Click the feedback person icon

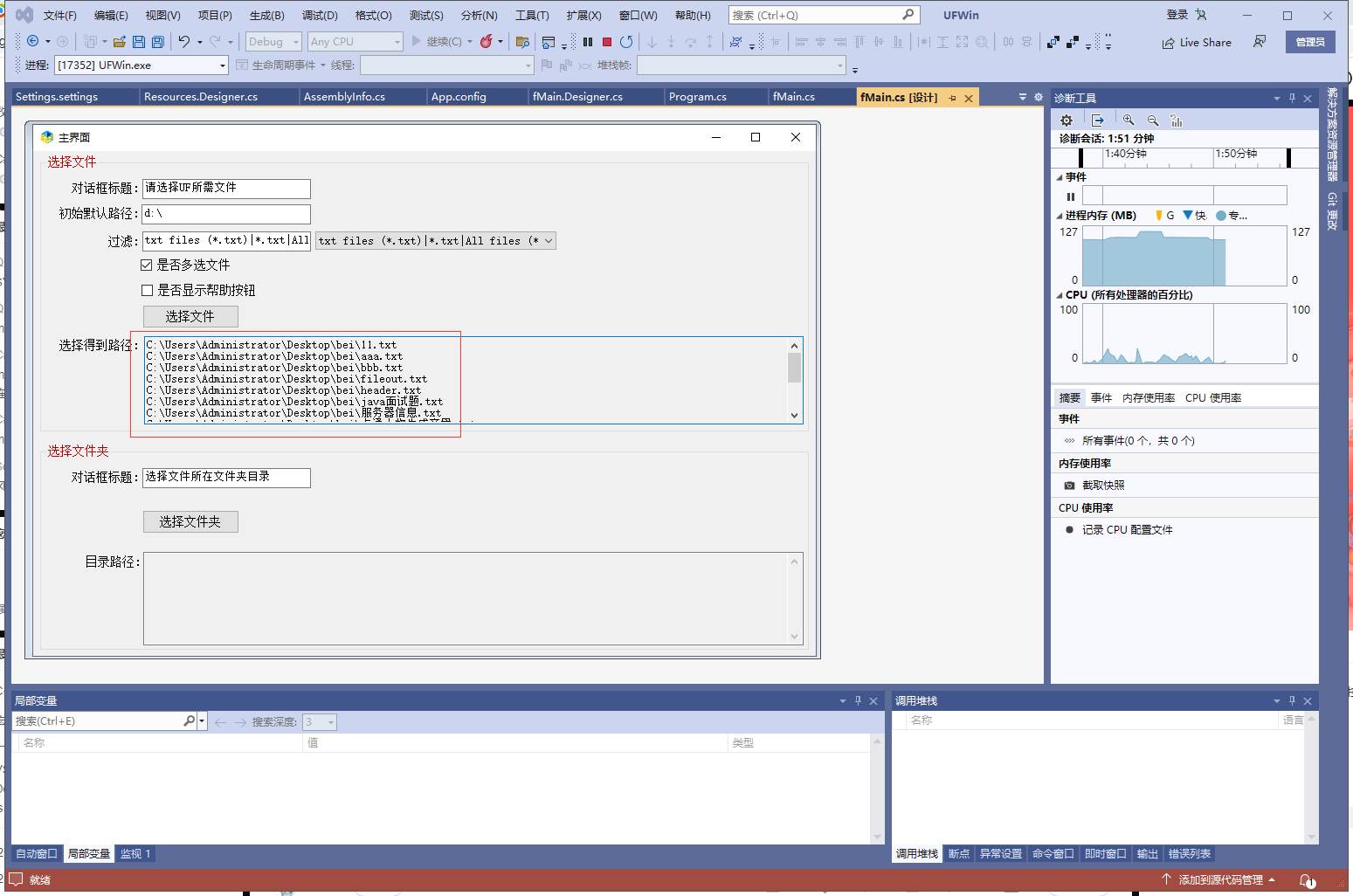point(1260,41)
